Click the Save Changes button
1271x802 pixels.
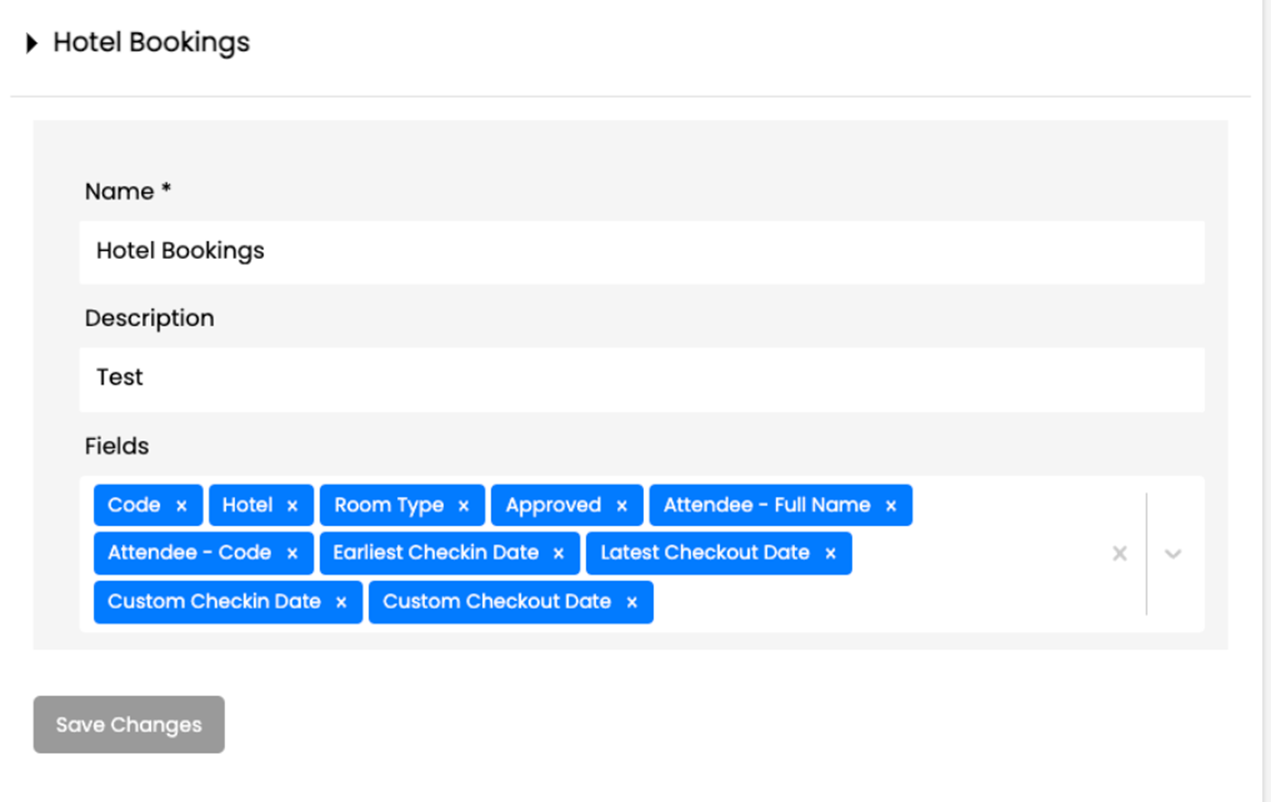tap(129, 725)
